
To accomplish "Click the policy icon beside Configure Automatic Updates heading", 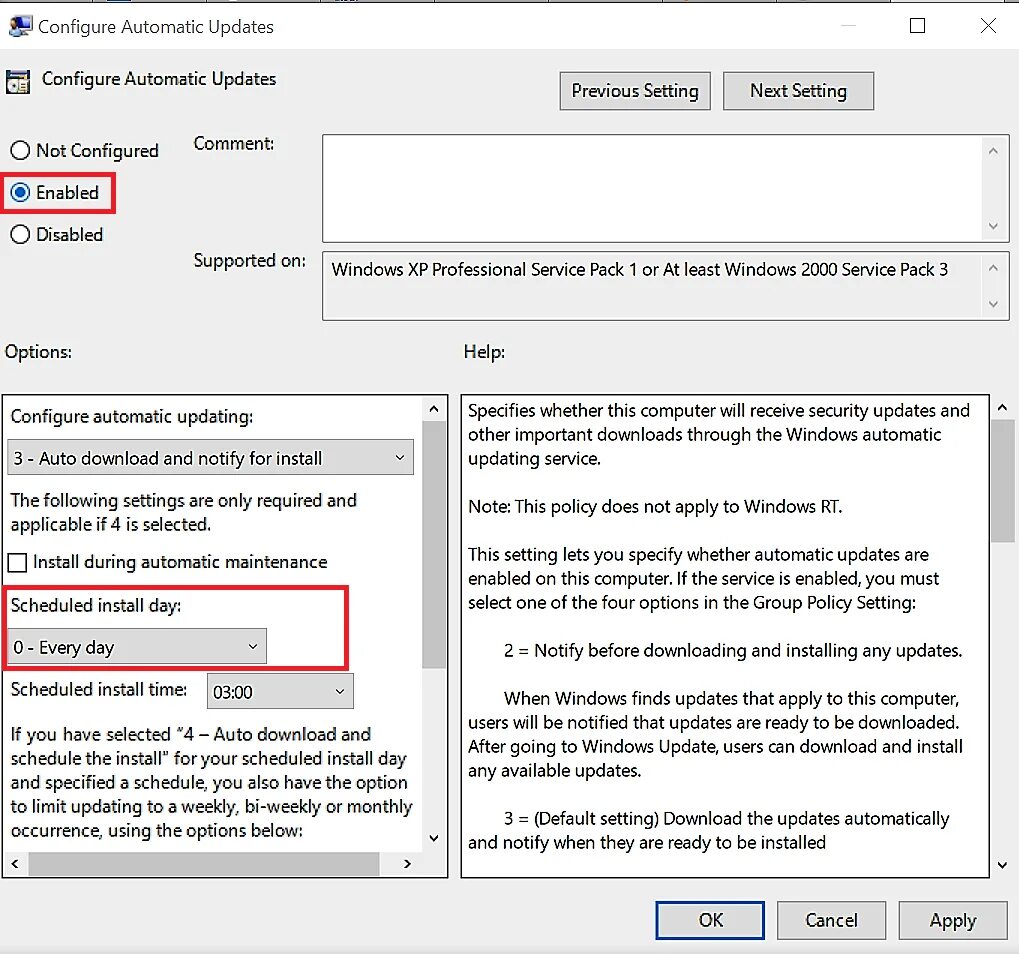I will coord(18,82).
